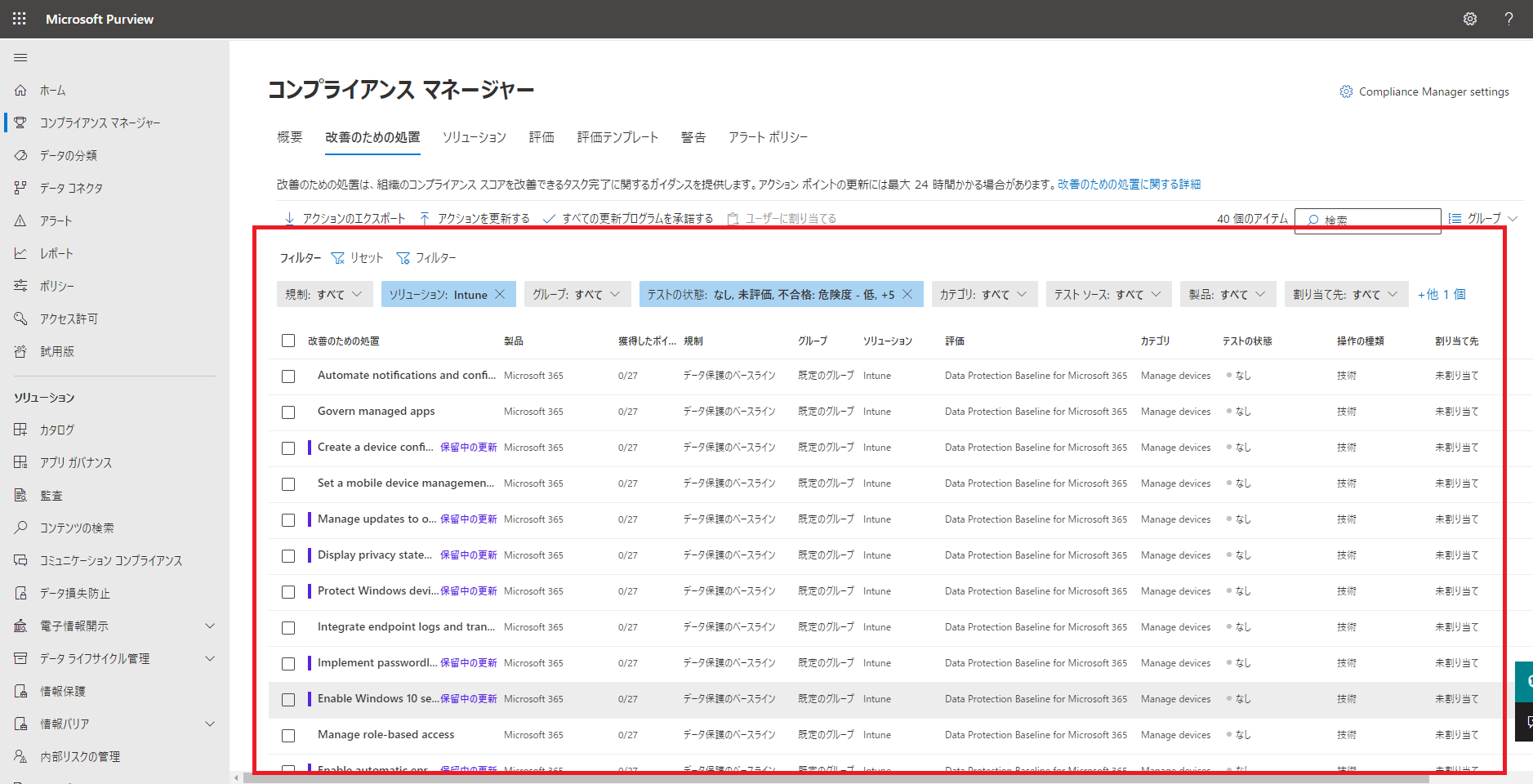Open the 割り当て先: すべて dropdown
Image resolution: width=1533 pixels, height=784 pixels.
coord(1346,294)
